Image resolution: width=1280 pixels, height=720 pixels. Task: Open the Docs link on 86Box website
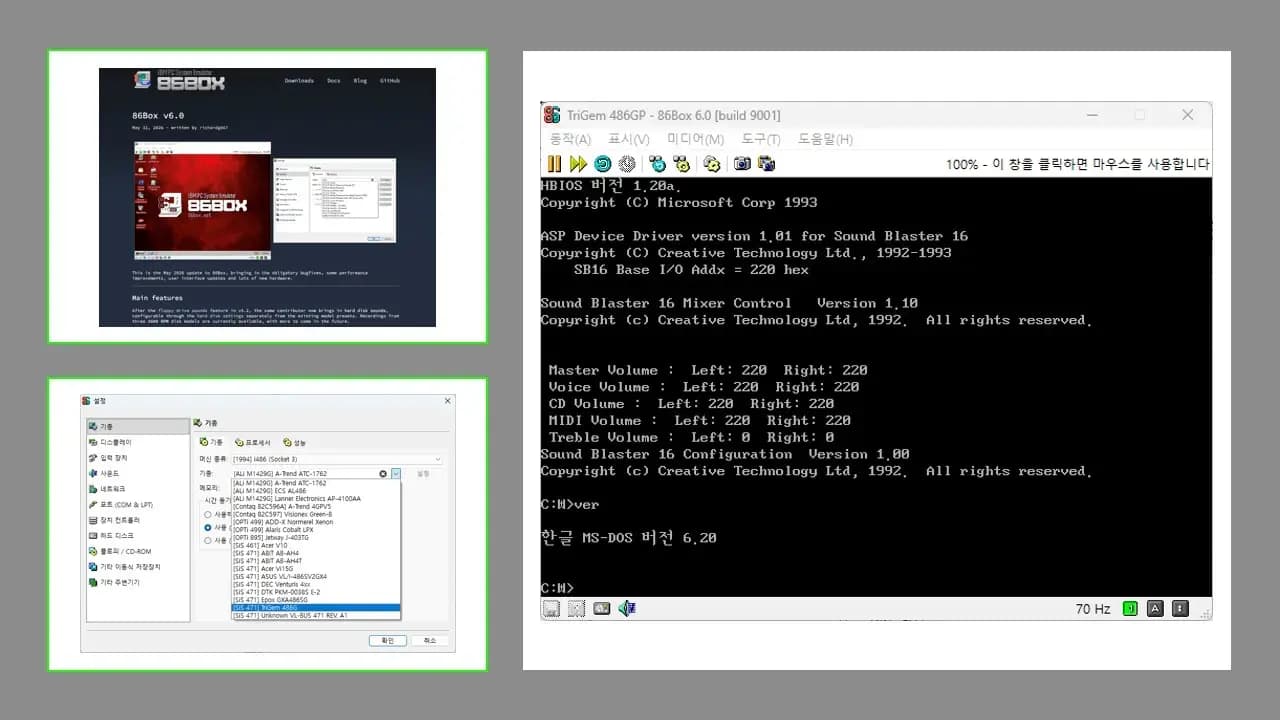[334, 81]
